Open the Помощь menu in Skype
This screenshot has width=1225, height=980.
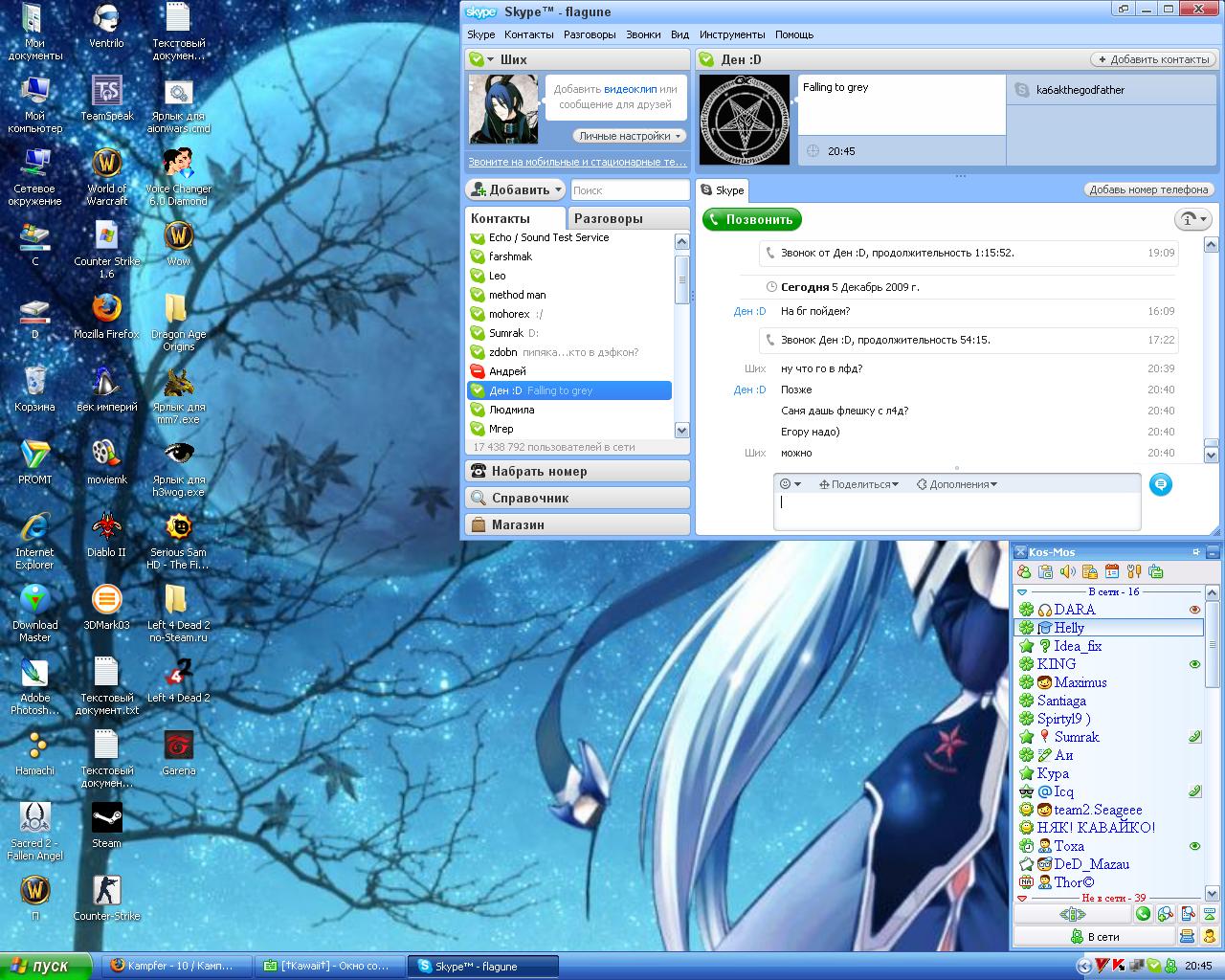[x=794, y=34]
